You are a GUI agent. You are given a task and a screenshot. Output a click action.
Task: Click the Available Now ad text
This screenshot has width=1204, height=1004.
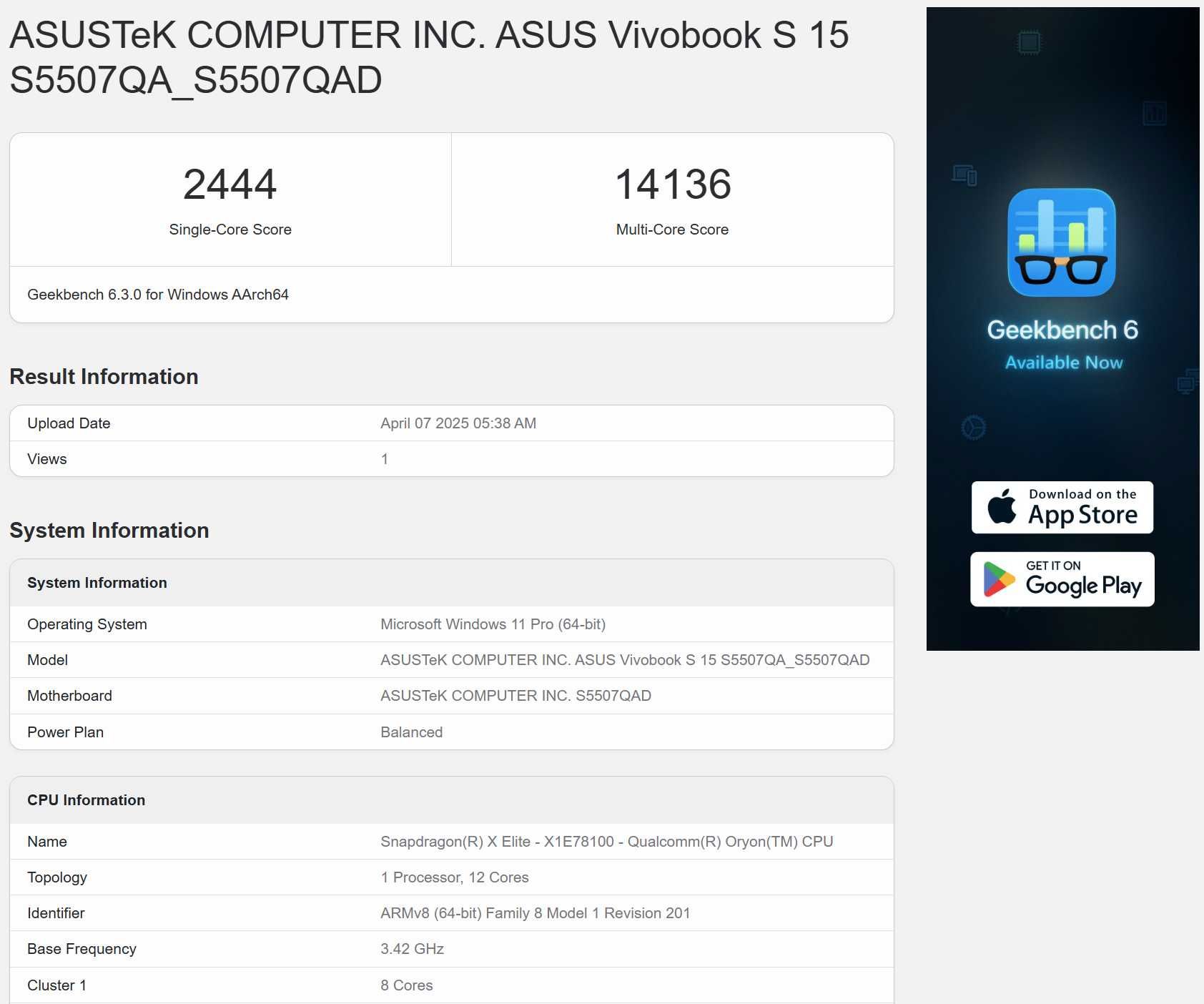[x=1064, y=363]
